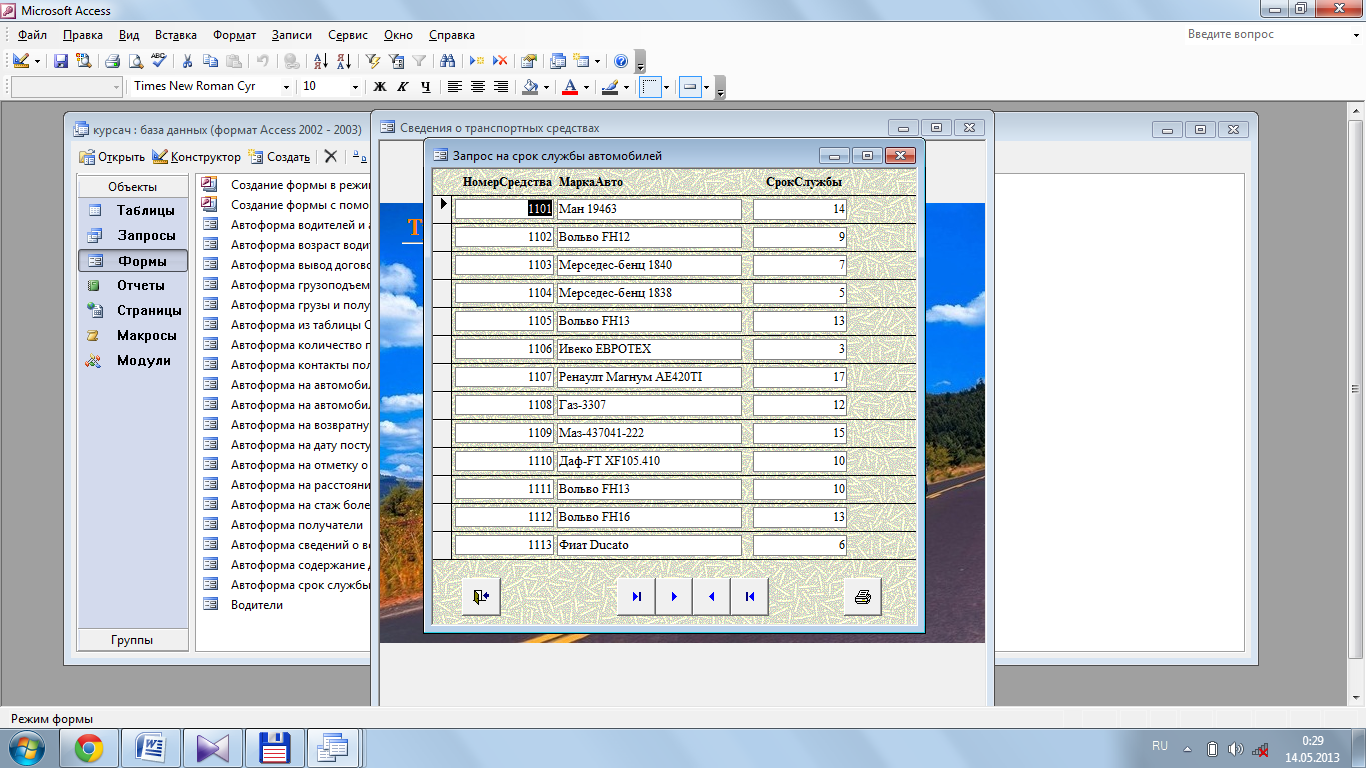Open the Вставка menu
The height and width of the screenshot is (768, 1366).
coord(177,35)
